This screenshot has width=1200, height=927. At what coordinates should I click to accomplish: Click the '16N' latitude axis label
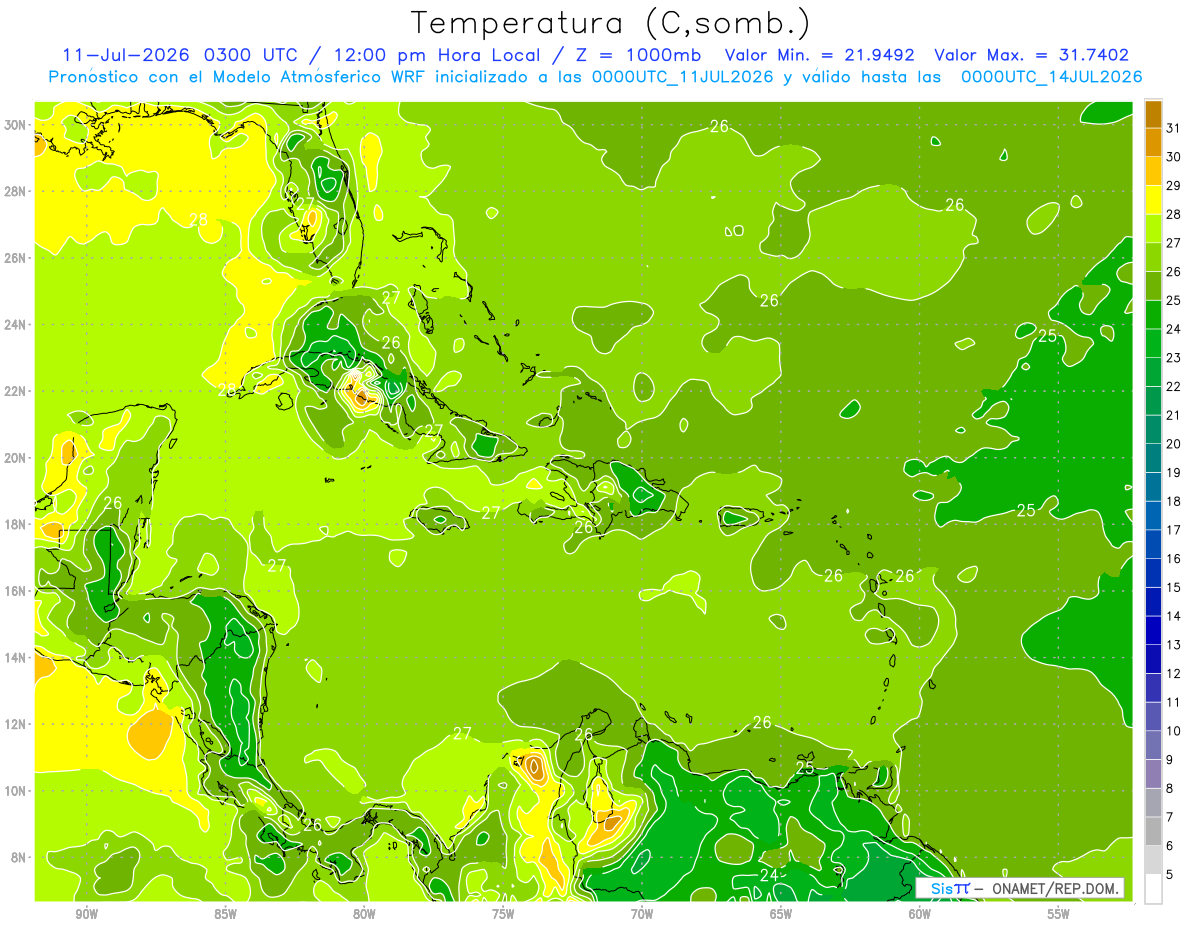(16, 591)
